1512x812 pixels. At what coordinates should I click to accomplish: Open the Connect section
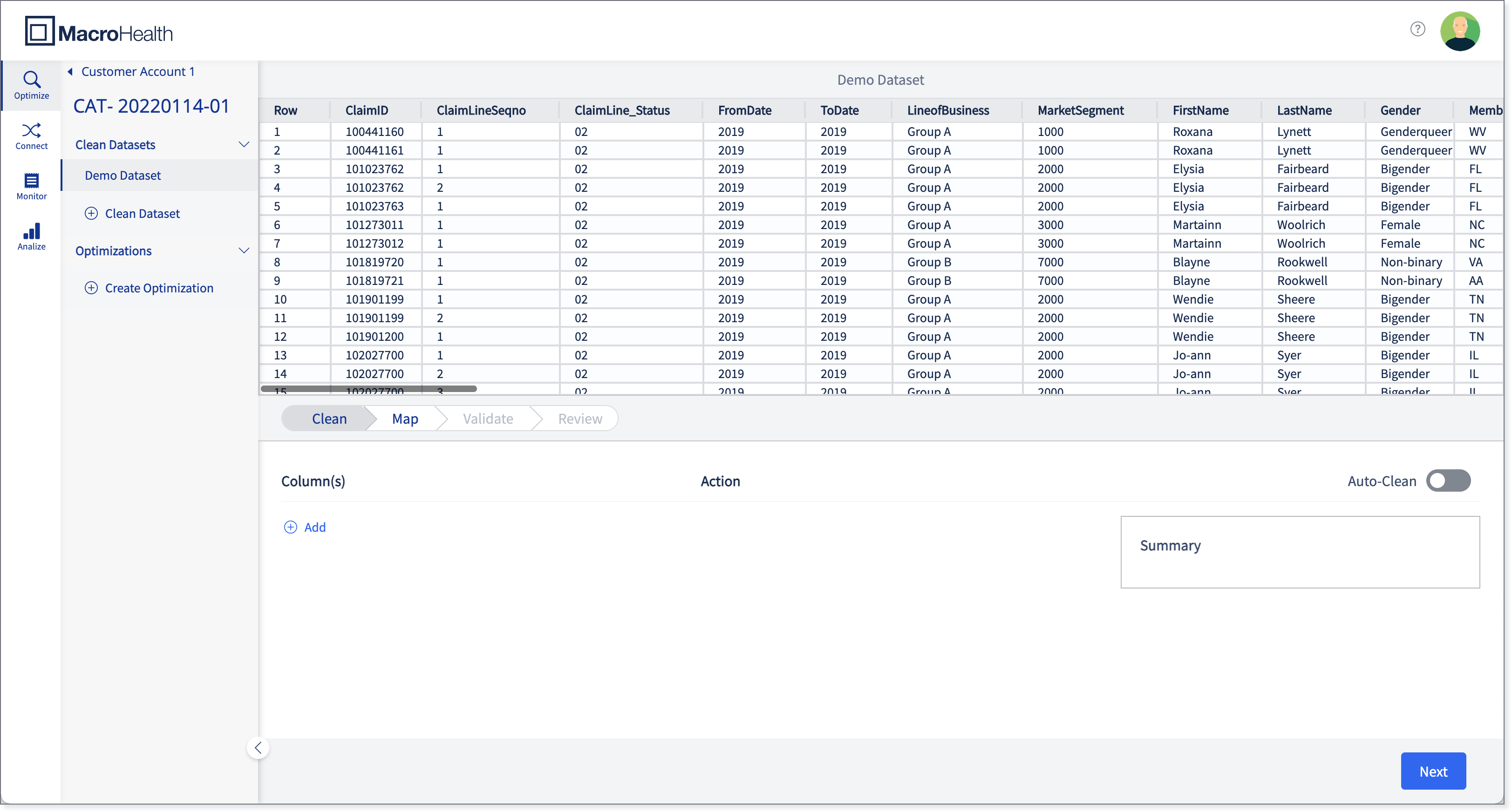tap(31, 136)
